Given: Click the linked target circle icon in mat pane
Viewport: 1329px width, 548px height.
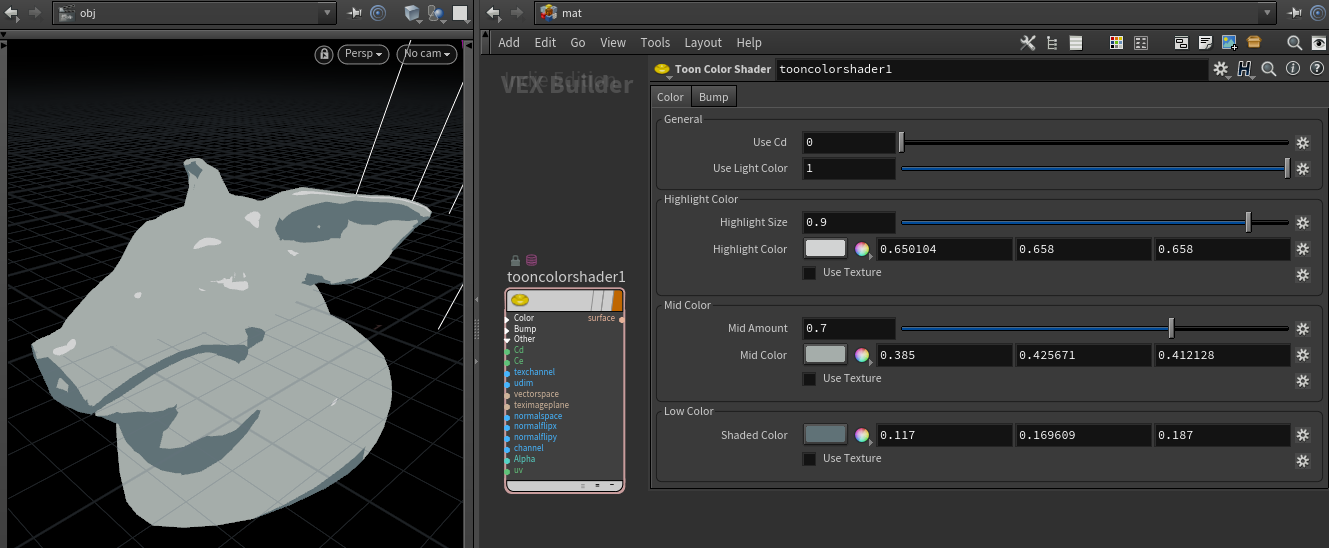Looking at the screenshot, I should point(1318,14).
